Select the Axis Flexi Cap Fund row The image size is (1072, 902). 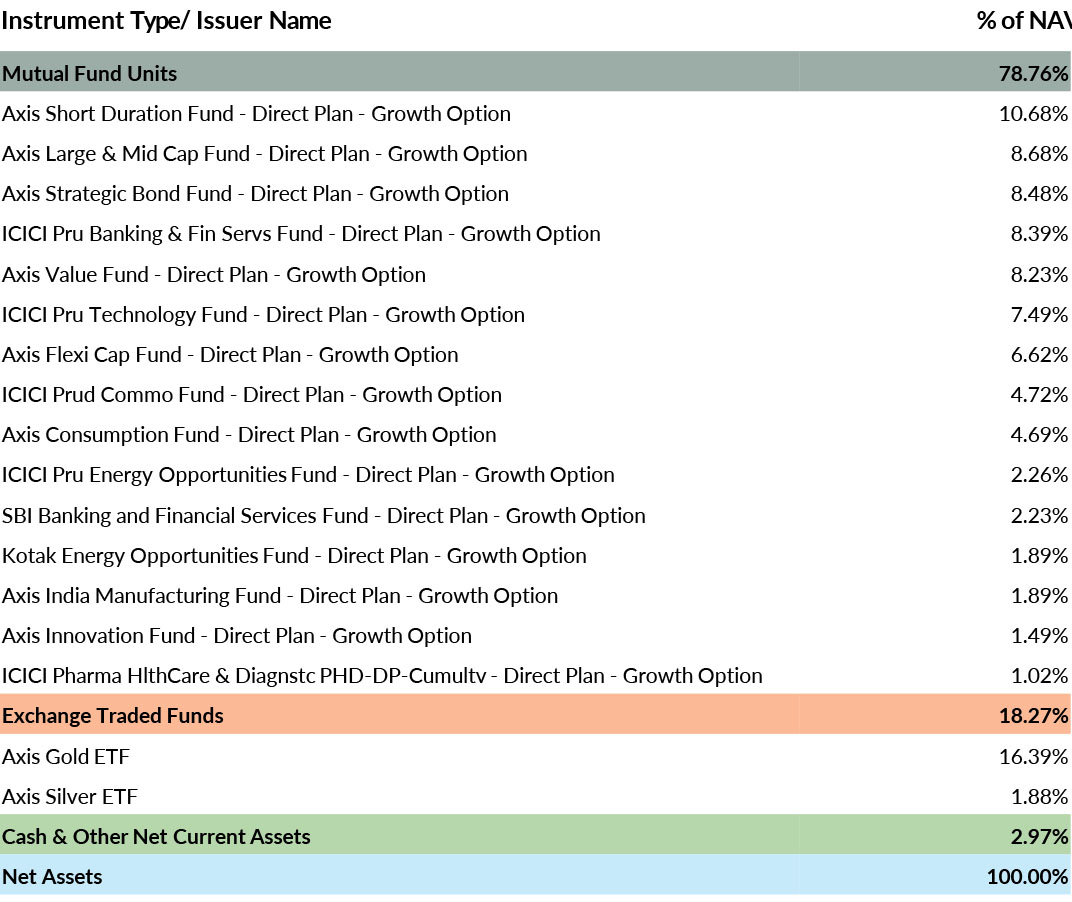coord(230,355)
